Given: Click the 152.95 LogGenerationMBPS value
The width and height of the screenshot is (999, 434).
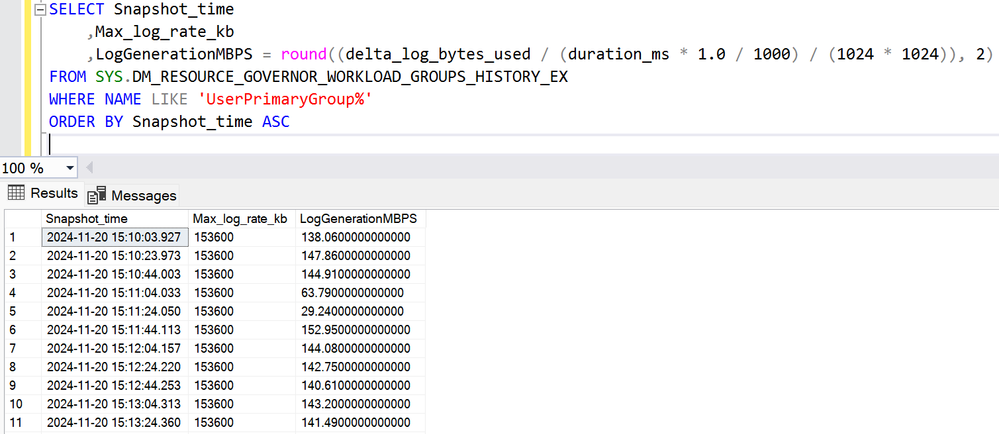Looking at the screenshot, I should tap(360, 329).
